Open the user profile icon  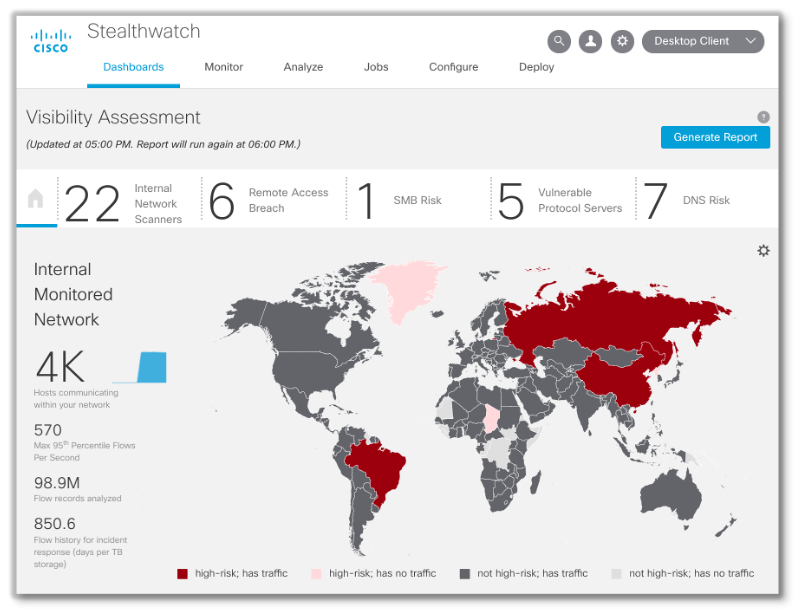[590, 41]
